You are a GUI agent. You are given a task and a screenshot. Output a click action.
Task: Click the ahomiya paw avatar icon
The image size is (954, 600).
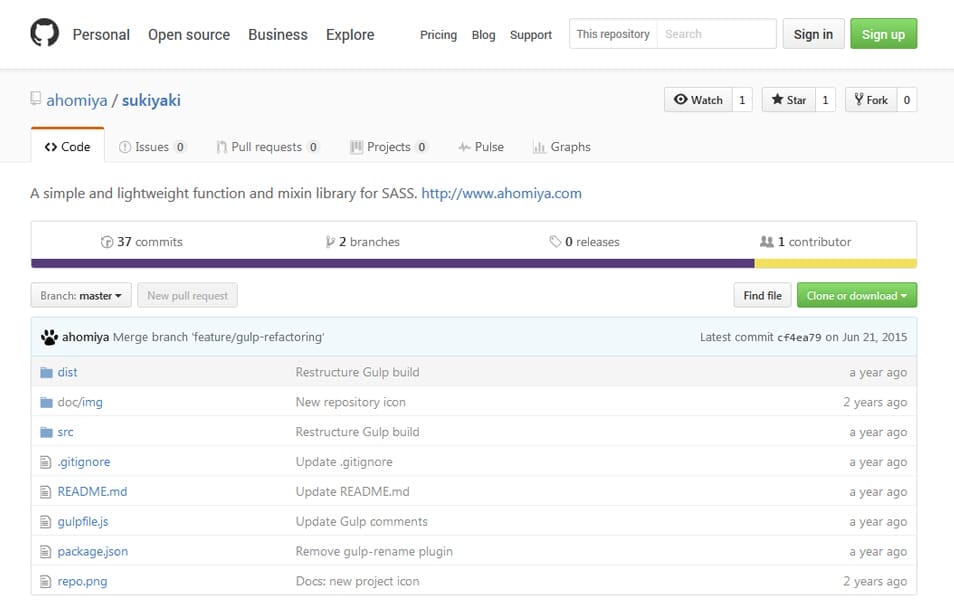49,337
